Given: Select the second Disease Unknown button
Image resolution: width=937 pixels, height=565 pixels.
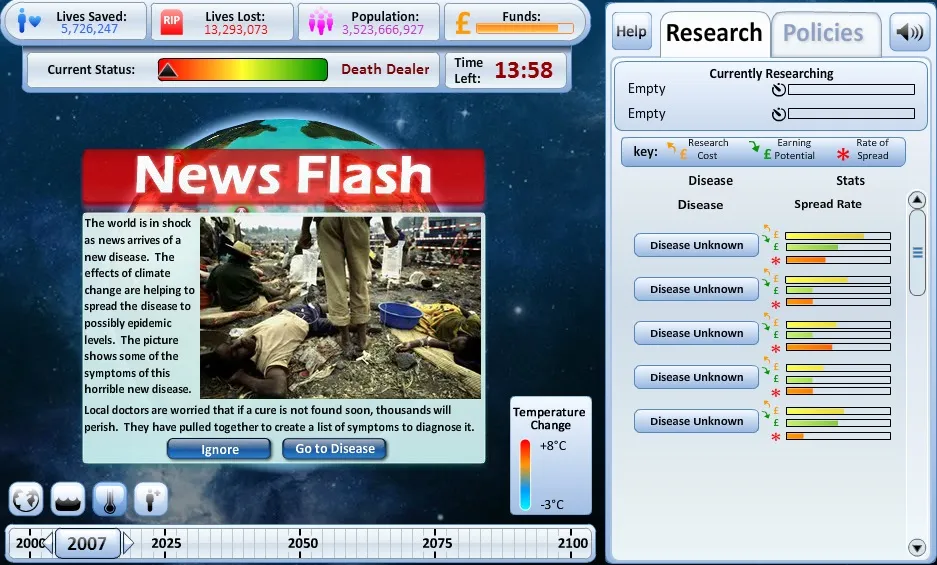Looking at the screenshot, I should [696, 289].
